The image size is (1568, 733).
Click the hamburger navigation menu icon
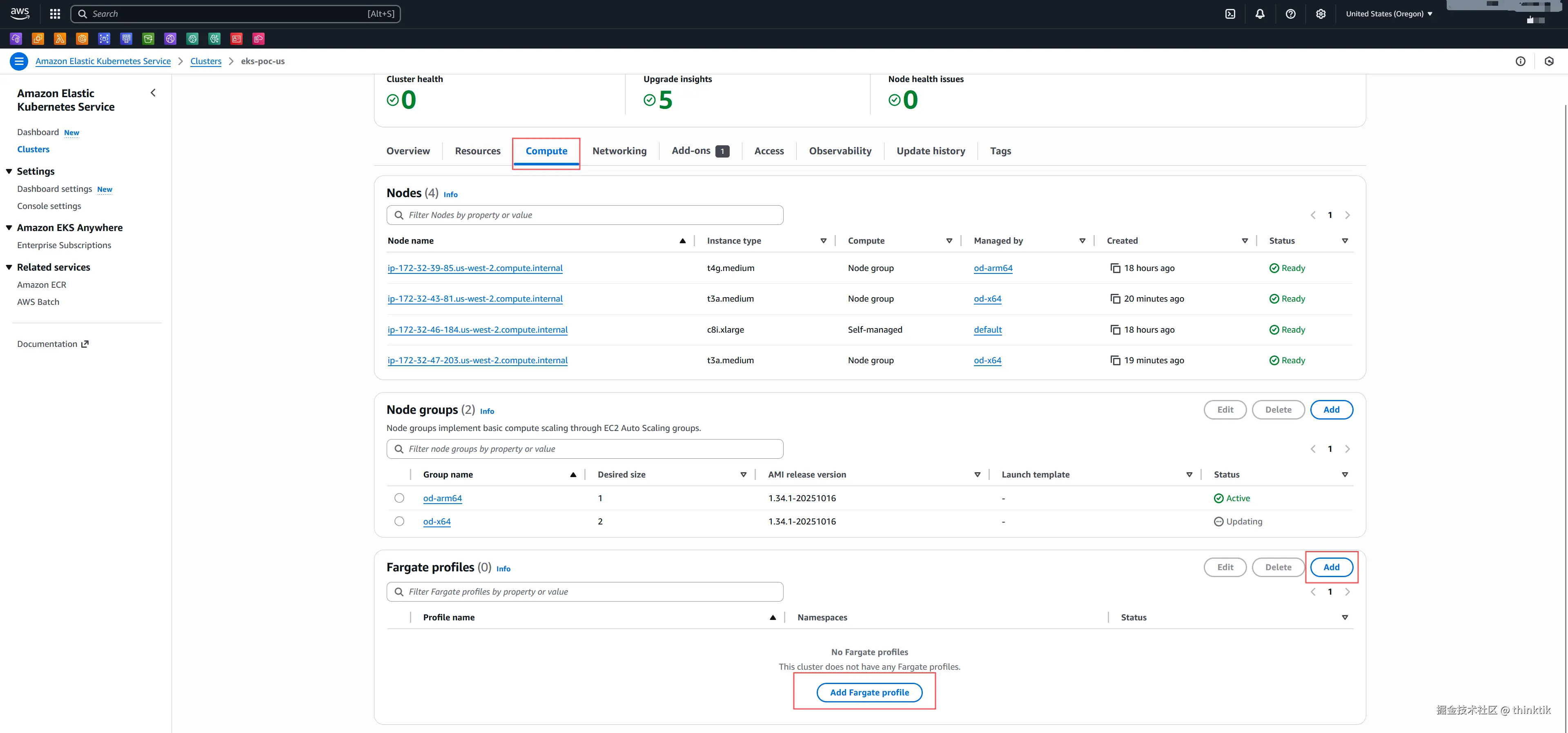19,61
